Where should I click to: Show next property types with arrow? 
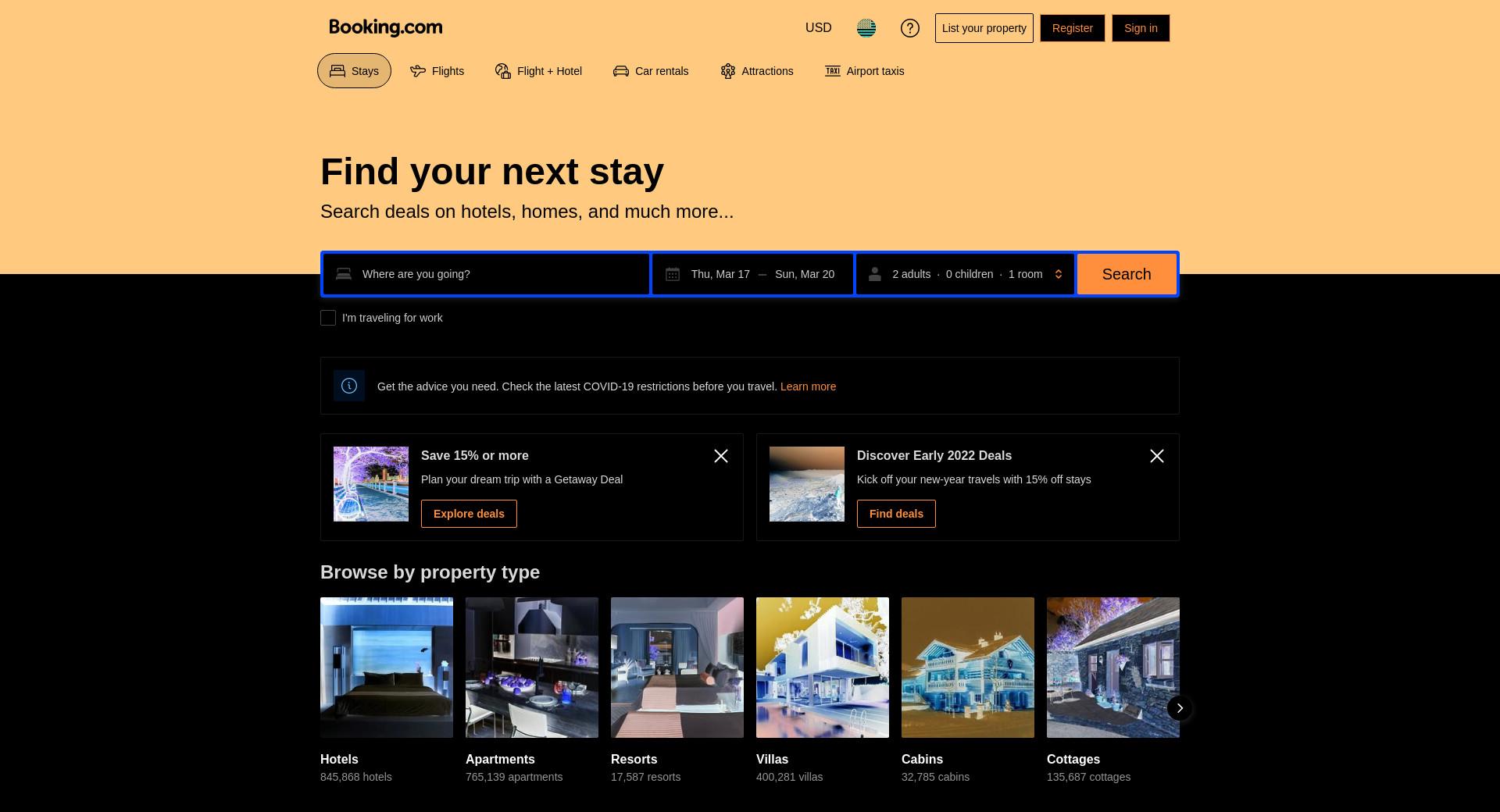click(x=1180, y=708)
